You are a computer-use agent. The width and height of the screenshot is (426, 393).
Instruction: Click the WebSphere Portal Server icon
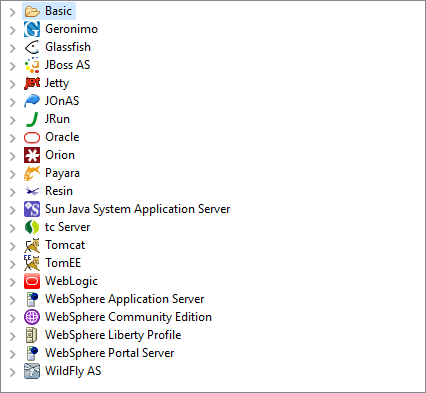[x=32, y=353]
